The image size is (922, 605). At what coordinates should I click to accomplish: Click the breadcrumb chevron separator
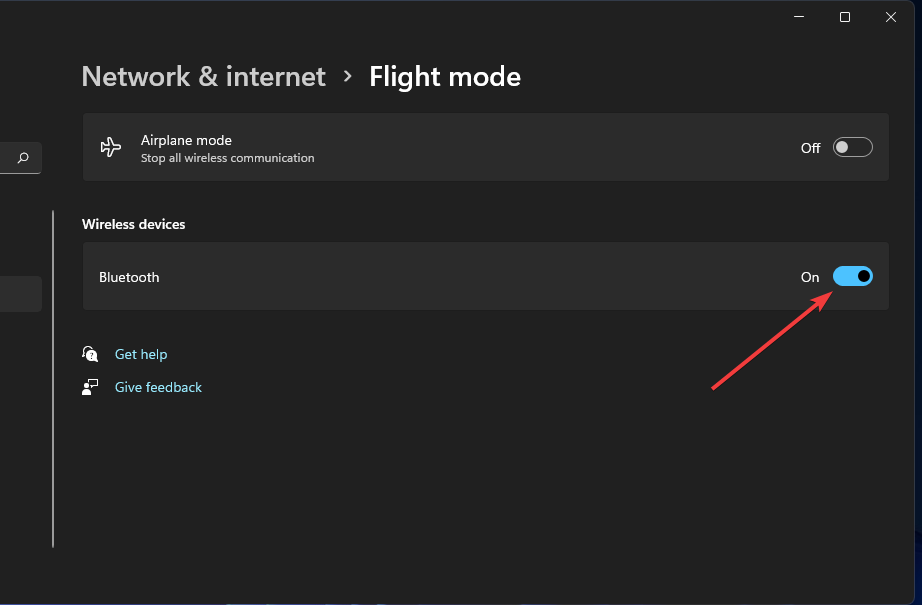point(347,76)
